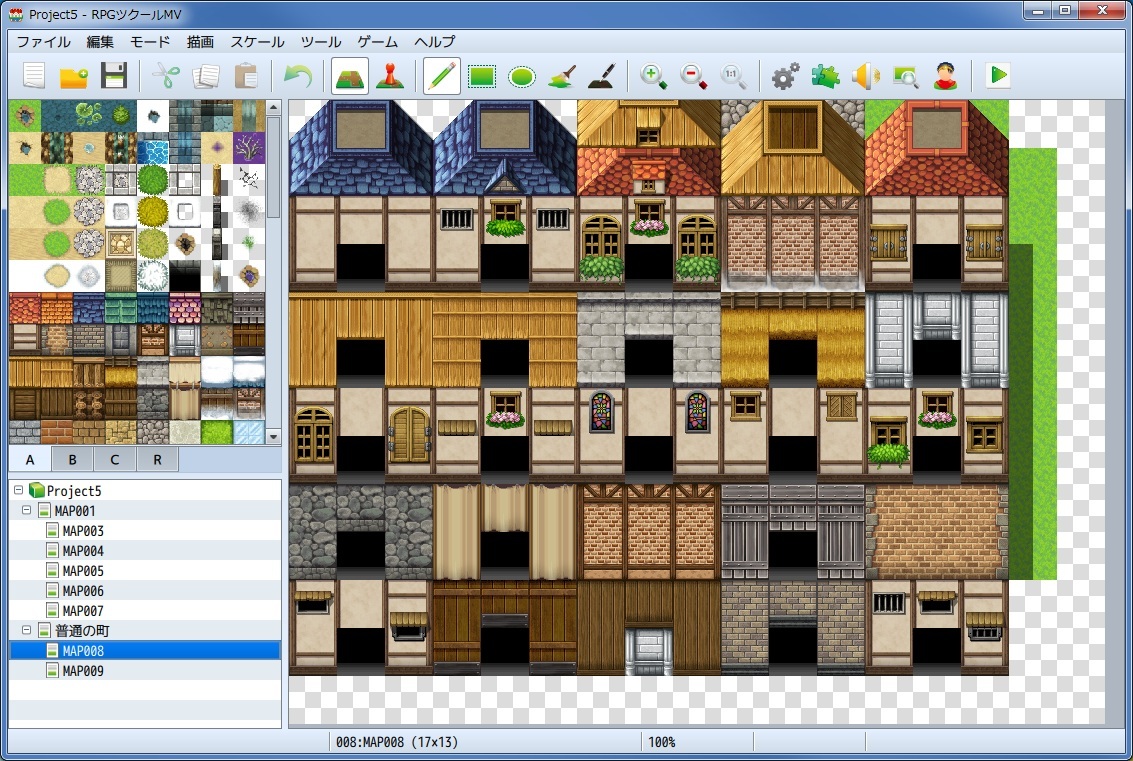Viewport: 1133px width, 761px height.
Task: Click the tileset palette scroll-down arrow
Action: tap(273, 436)
